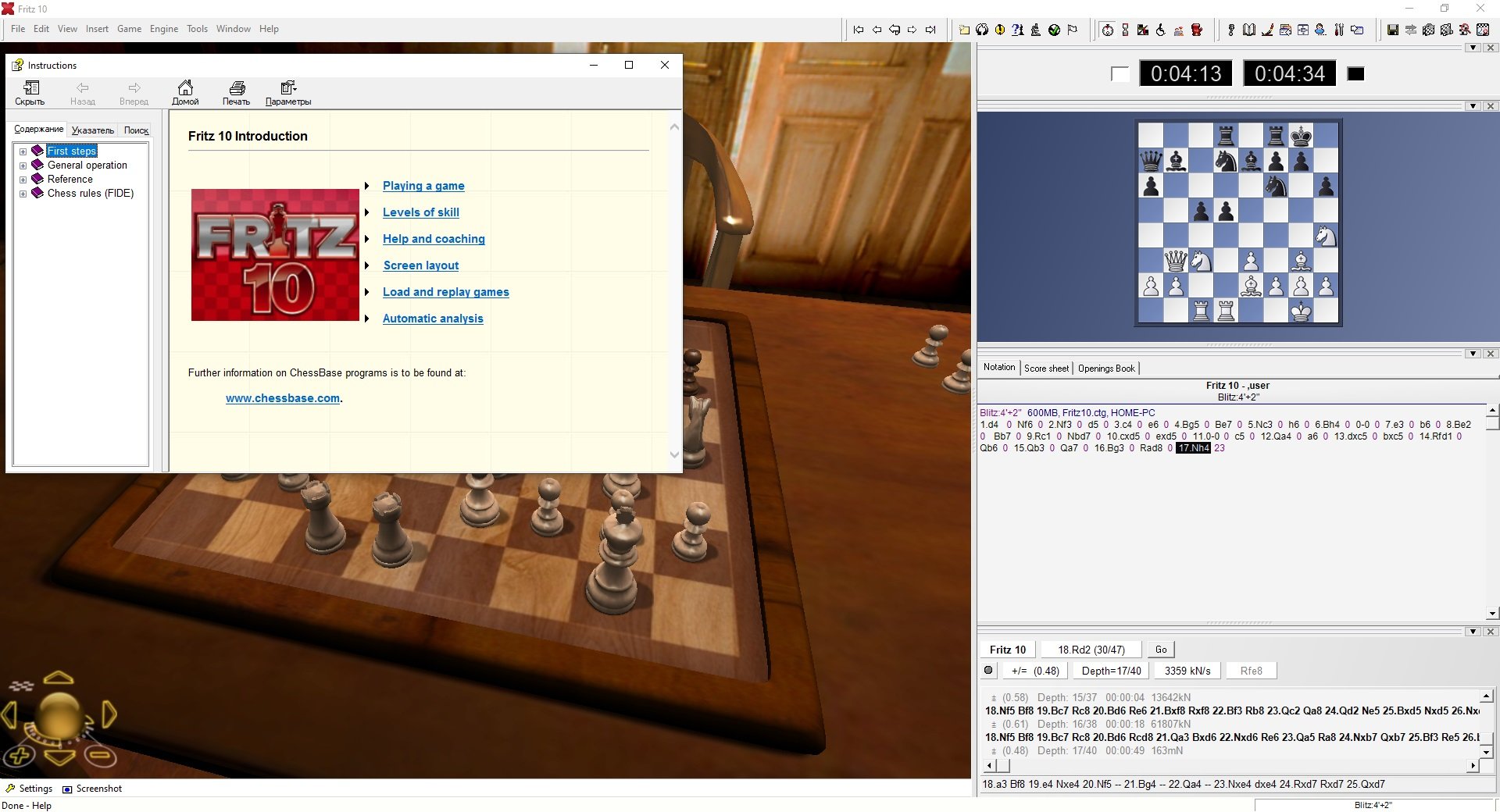Click the new game folder icon
This screenshot has width=1500, height=812.
pyautogui.click(x=965, y=30)
